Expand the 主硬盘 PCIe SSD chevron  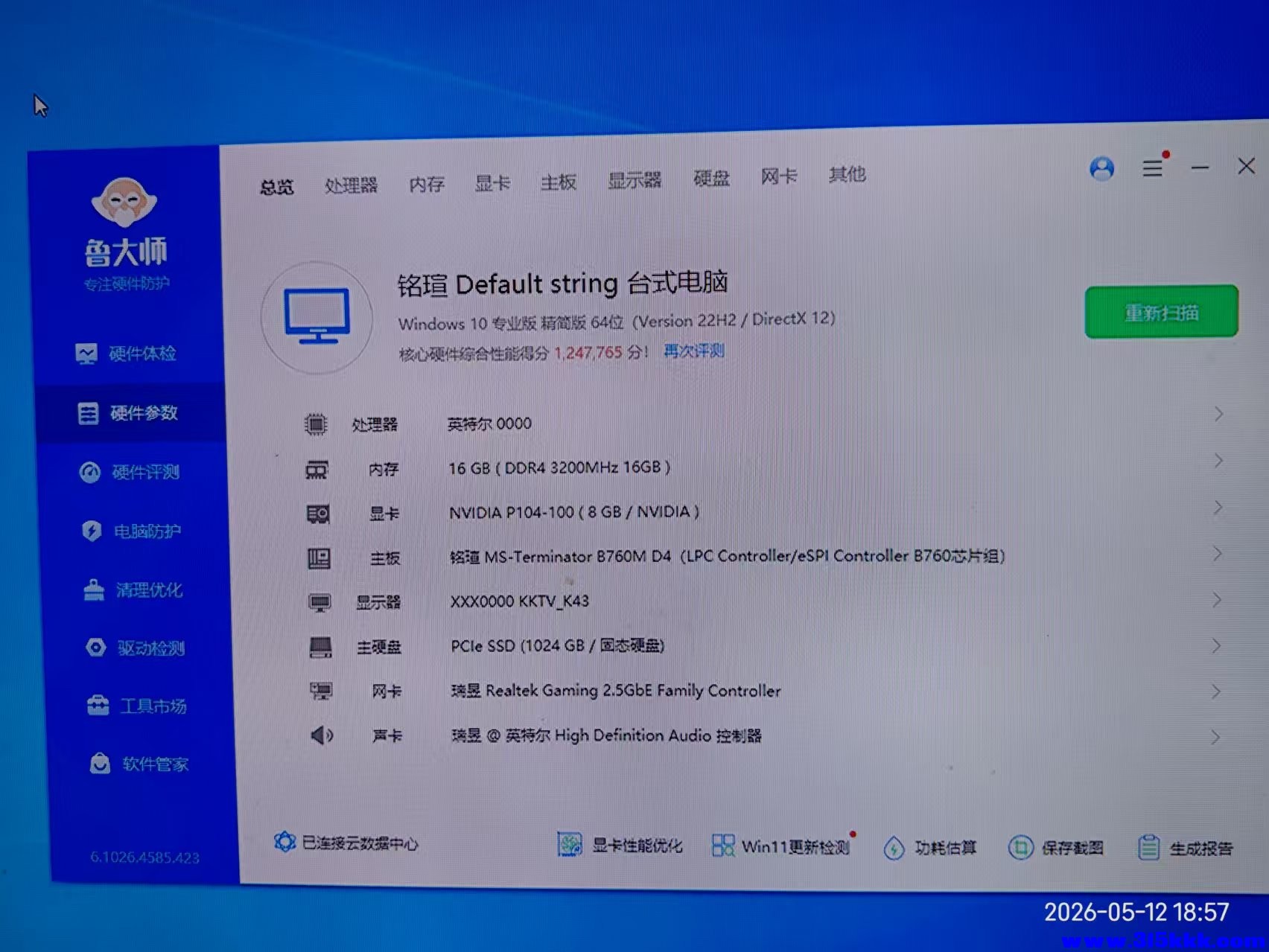(x=1216, y=645)
